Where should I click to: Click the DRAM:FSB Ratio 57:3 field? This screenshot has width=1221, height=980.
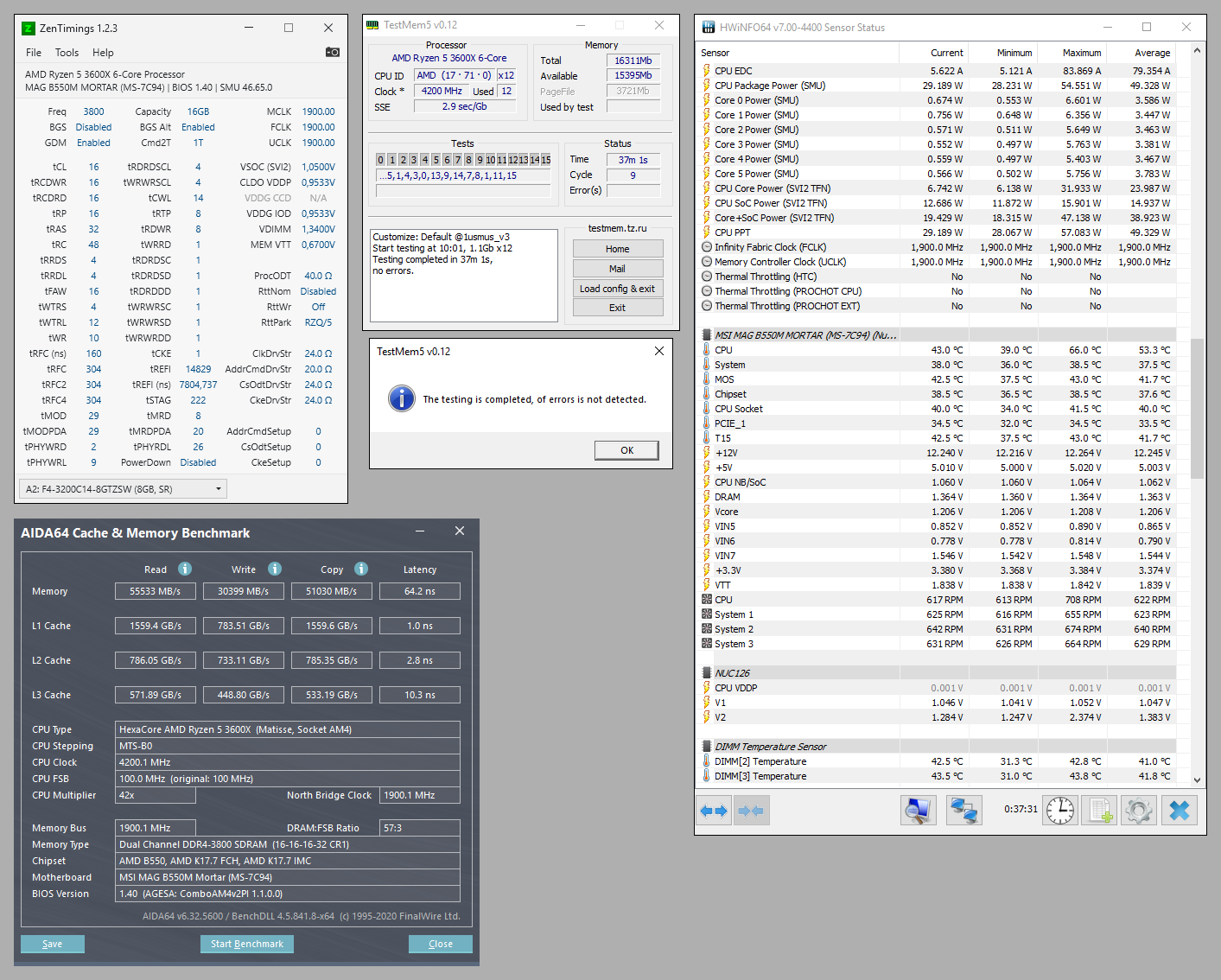420,828
